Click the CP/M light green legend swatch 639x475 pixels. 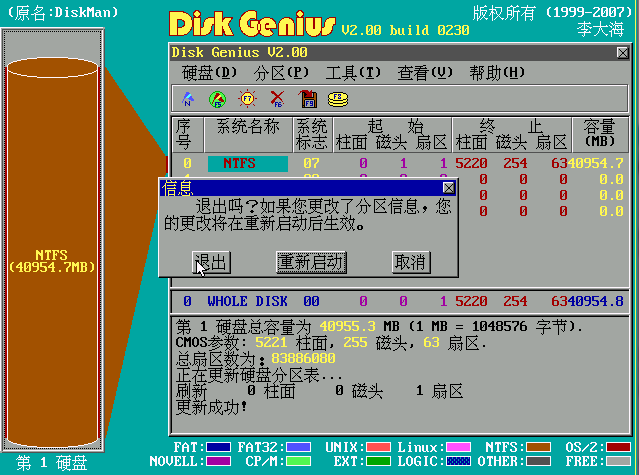[x=298, y=462]
